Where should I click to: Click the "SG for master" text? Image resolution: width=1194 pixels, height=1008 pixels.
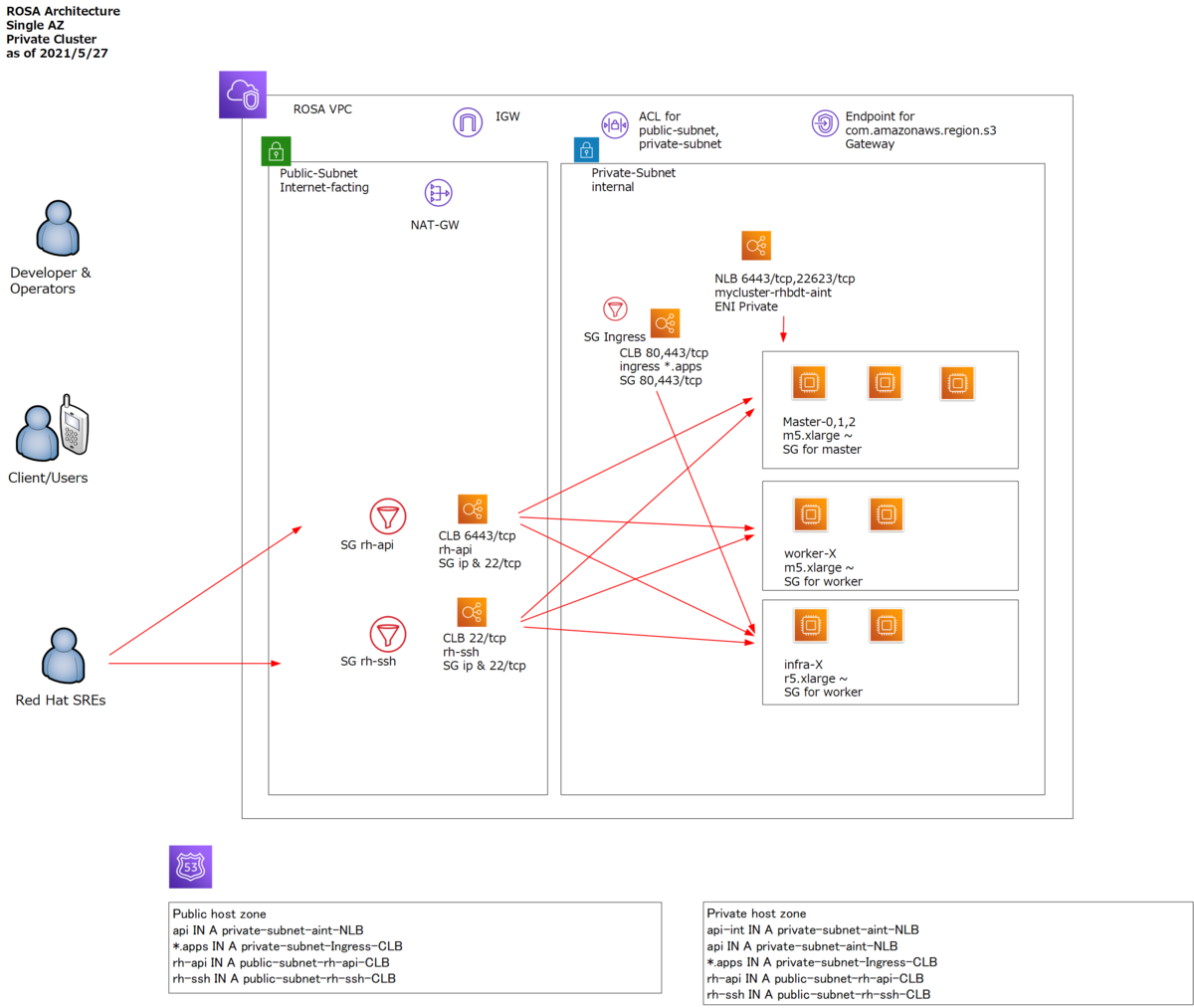822,450
